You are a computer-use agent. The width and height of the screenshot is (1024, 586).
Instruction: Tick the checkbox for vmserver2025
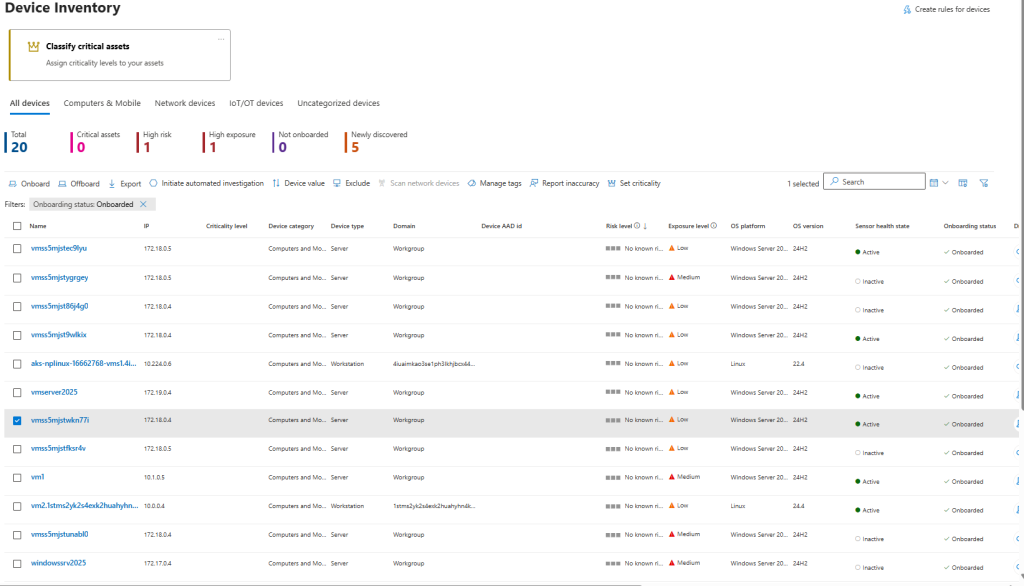(17, 392)
